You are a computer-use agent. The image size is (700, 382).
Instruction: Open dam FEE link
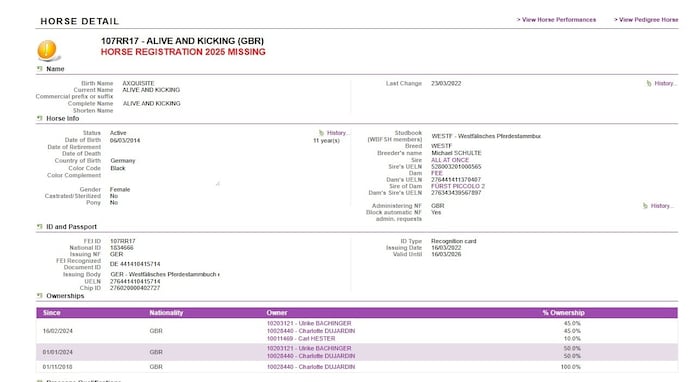coord(437,173)
